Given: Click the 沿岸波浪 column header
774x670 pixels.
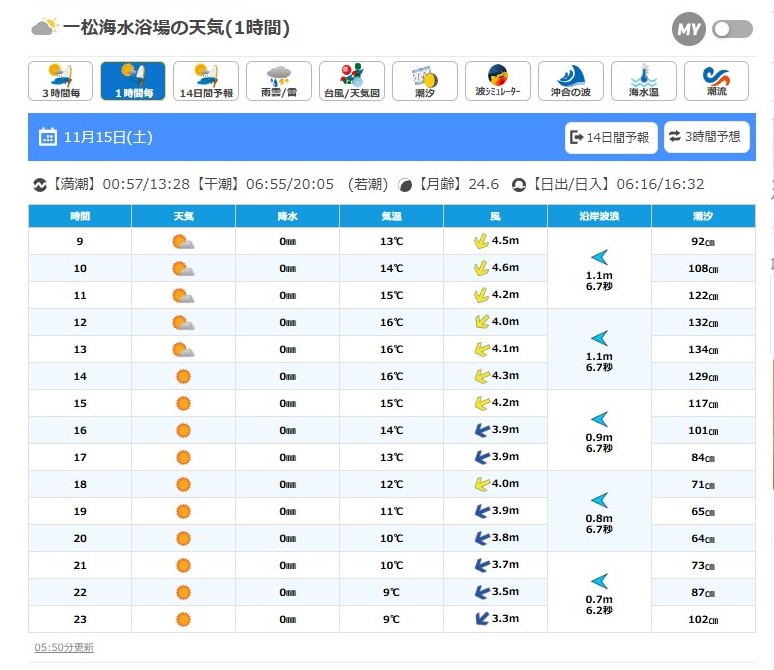Looking at the screenshot, I should coord(599,216).
